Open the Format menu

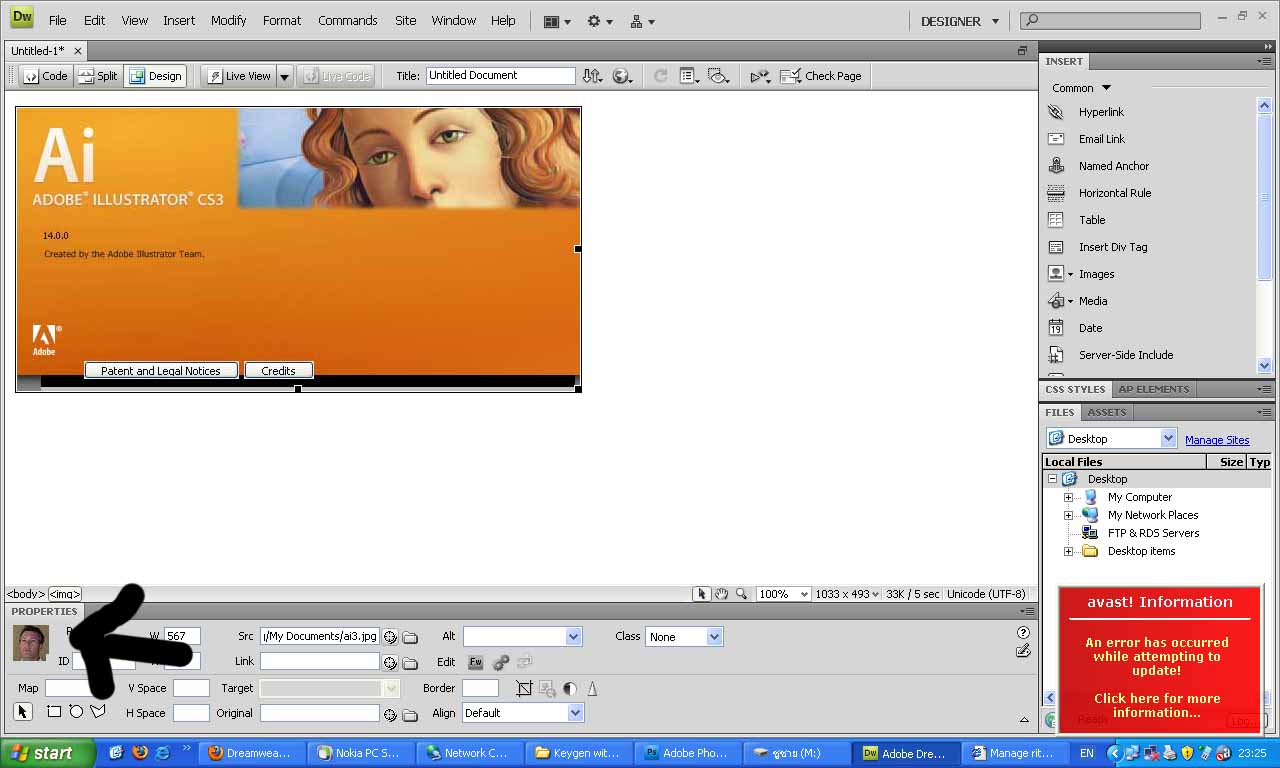(x=282, y=21)
